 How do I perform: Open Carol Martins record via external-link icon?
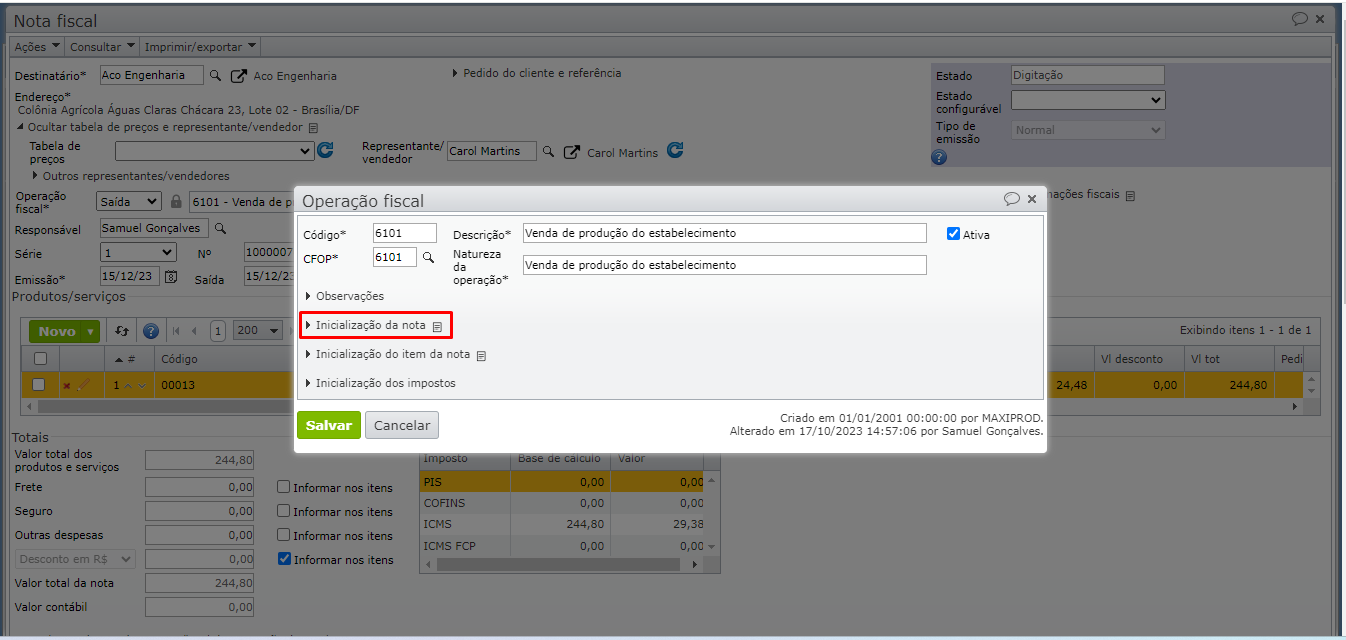tap(571, 152)
